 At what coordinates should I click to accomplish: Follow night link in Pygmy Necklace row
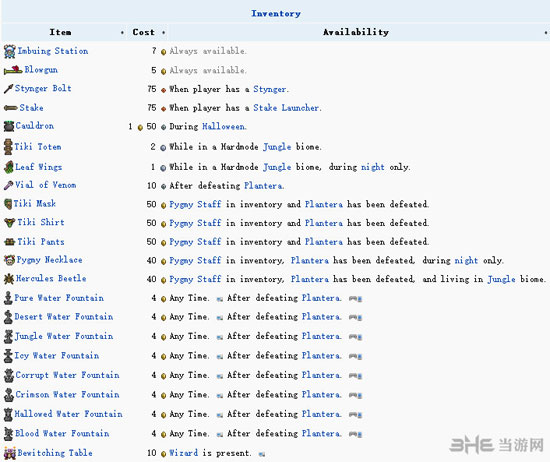click(x=466, y=261)
